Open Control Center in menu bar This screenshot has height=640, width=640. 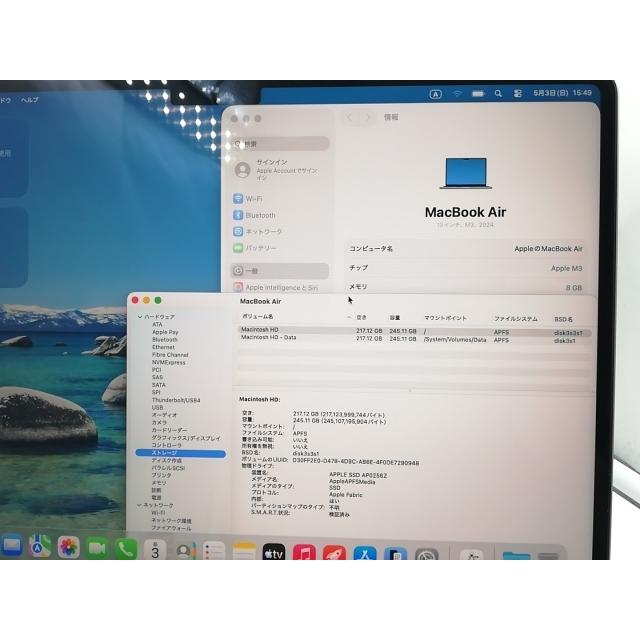[518, 93]
